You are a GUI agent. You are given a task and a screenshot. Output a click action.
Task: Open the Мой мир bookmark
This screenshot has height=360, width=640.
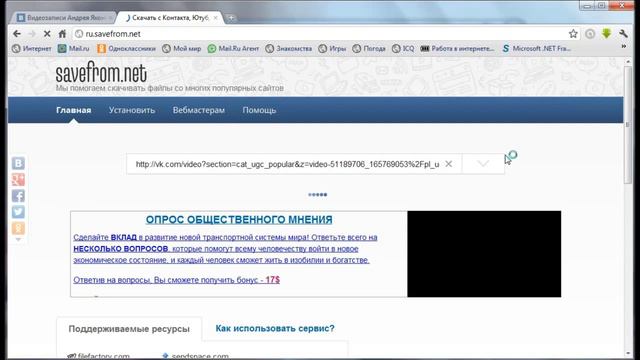pyautogui.click(x=182, y=49)
